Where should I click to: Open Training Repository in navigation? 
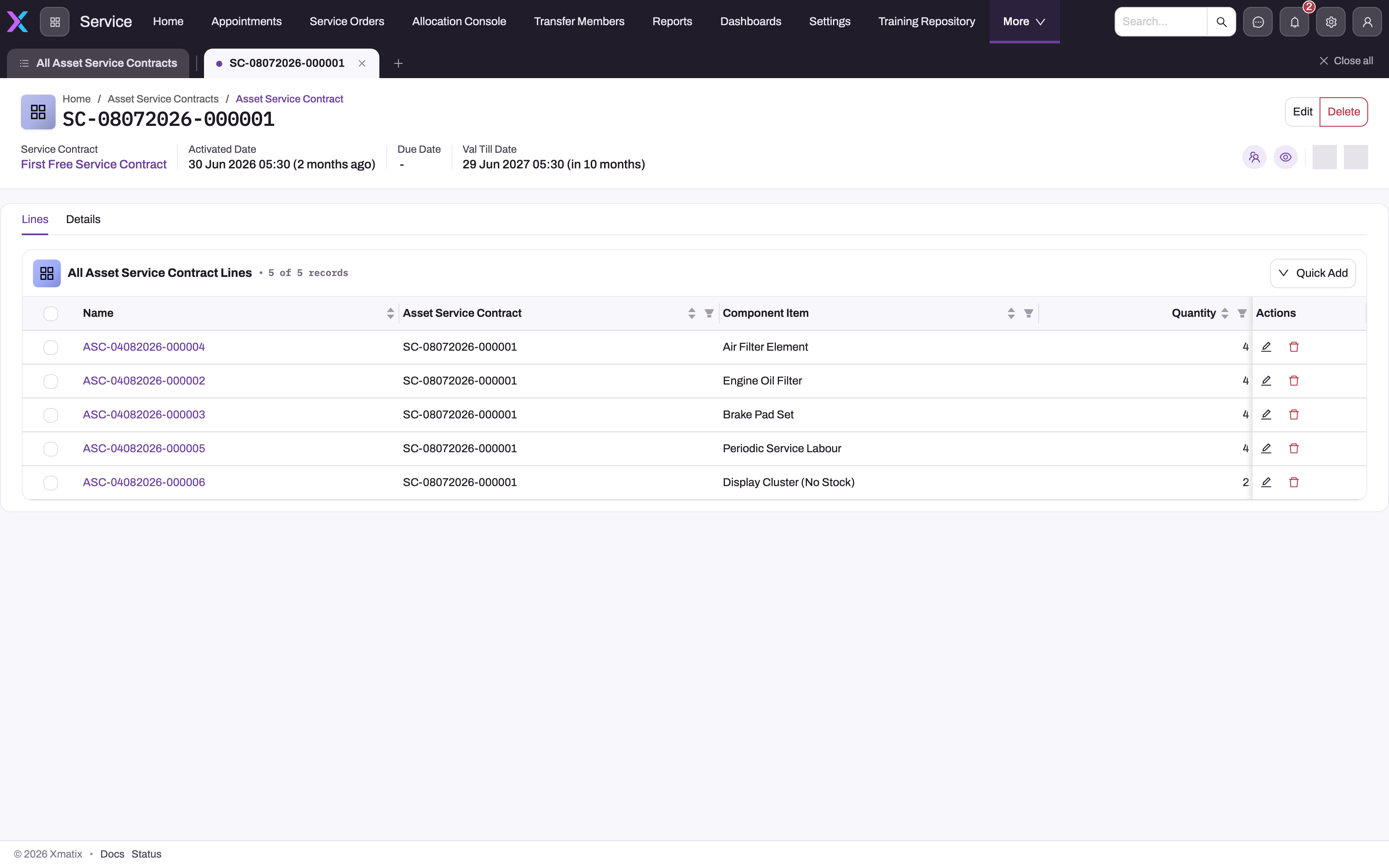coord(926,22)
